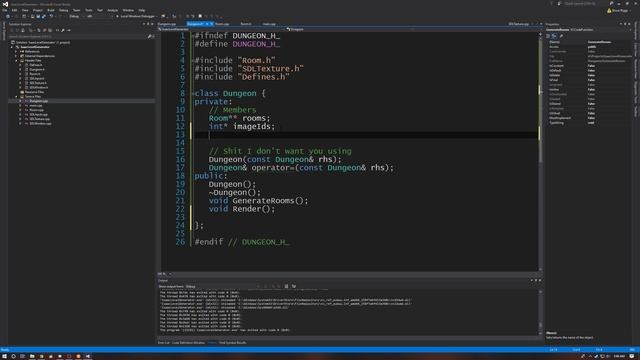Expand the External Dependencies node
Screen dimensions: 640x360
click(x=16, y=56)
